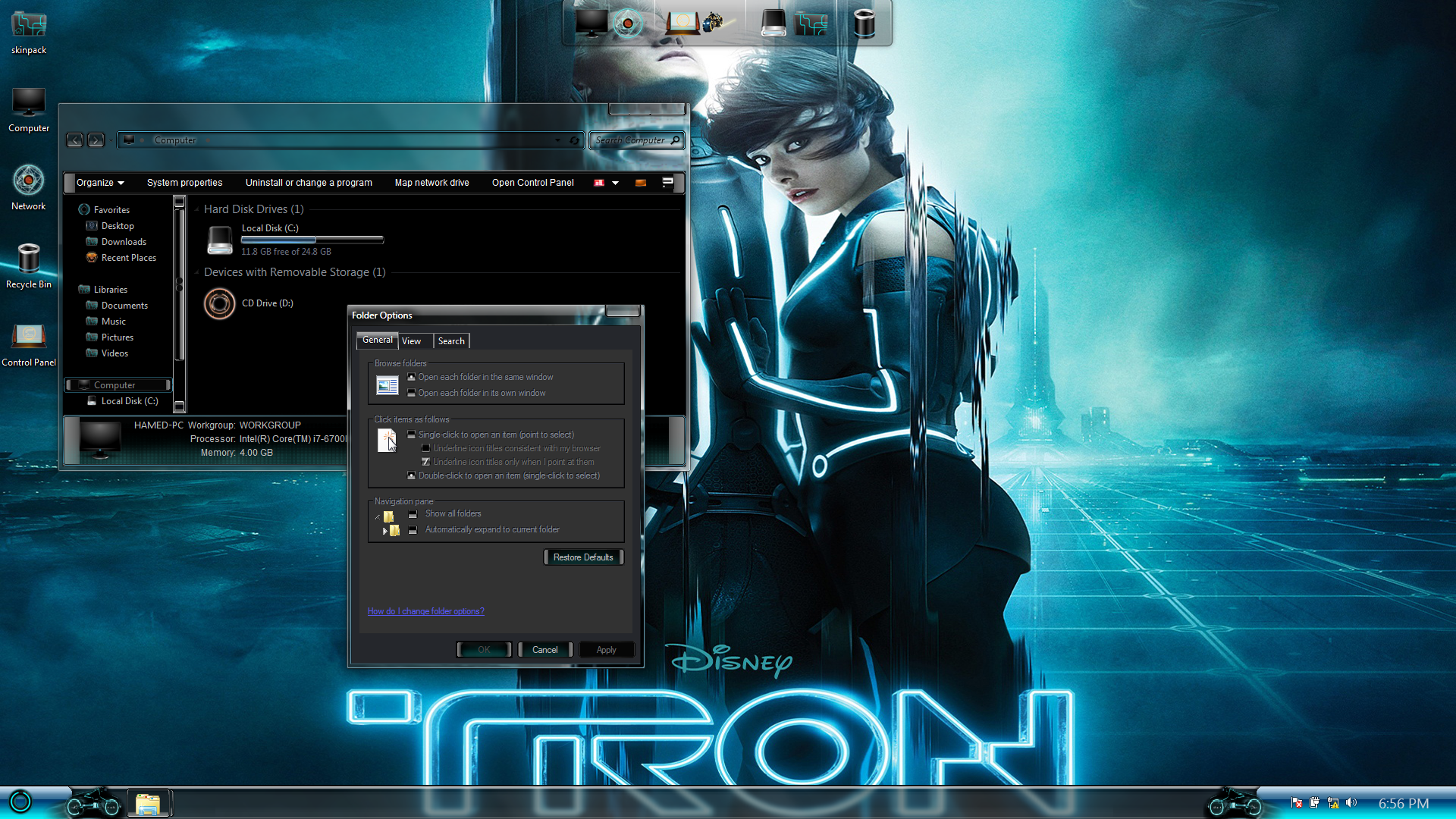
Task: Click the Start orb button
Action: click(20, 802)
